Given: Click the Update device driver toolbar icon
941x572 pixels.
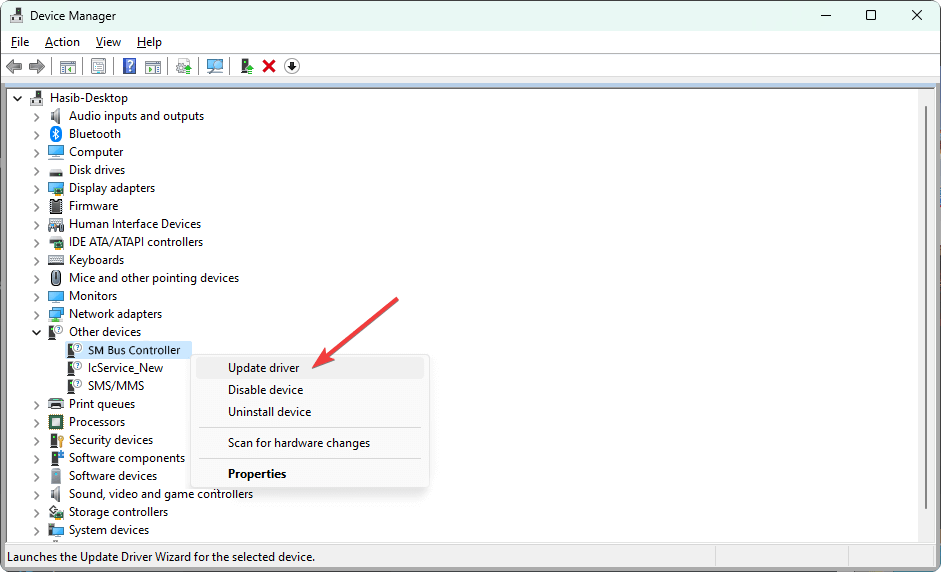Looking at the screenshot, I should [x=184, y=66].
